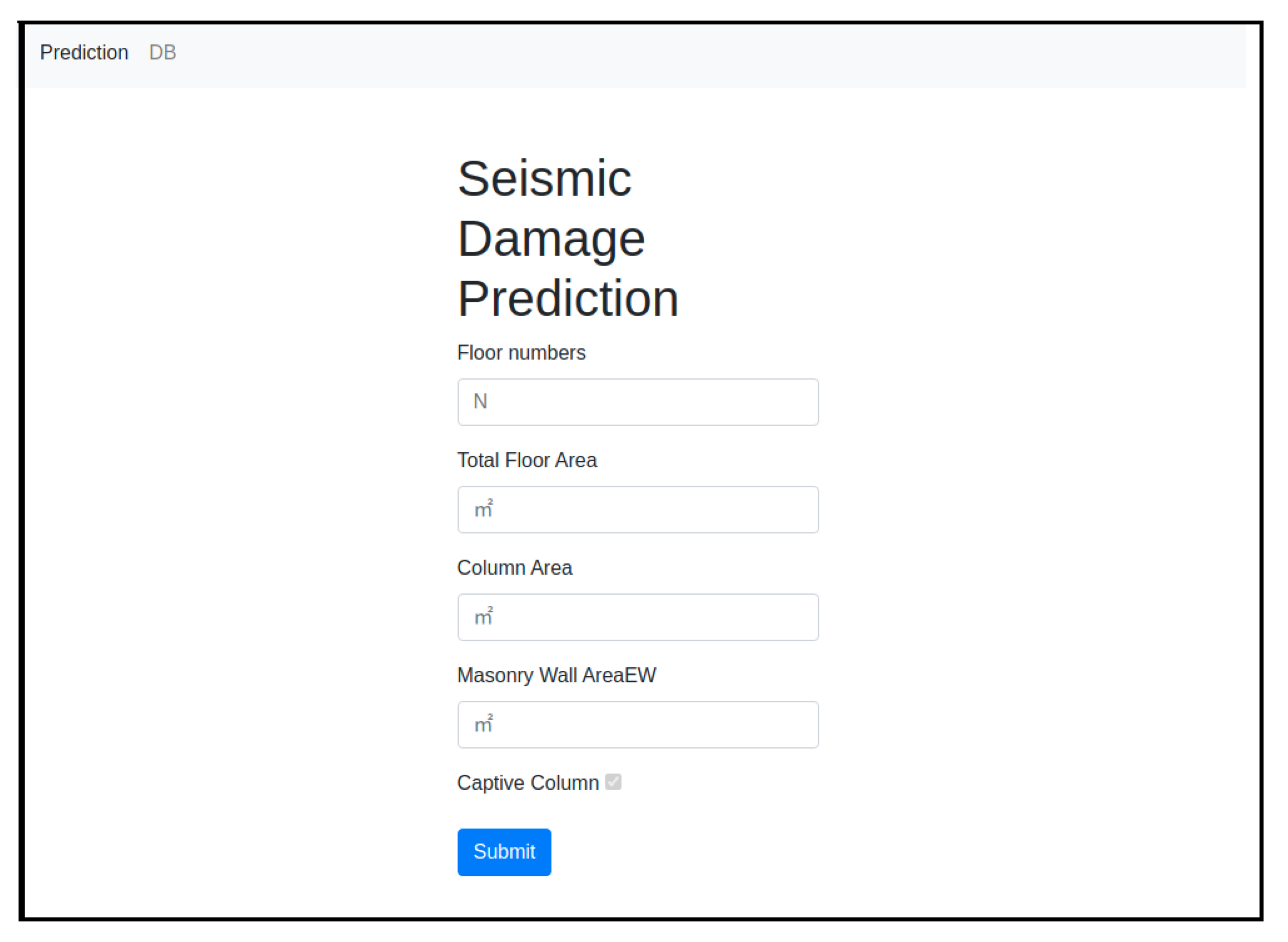Click into the Masonry Wall AreaEW field

pos(638,725)
